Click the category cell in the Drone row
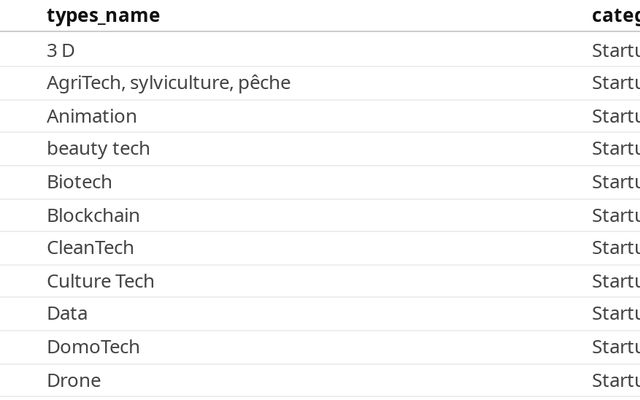Viewport: 640px width, 400px height. 615,380
